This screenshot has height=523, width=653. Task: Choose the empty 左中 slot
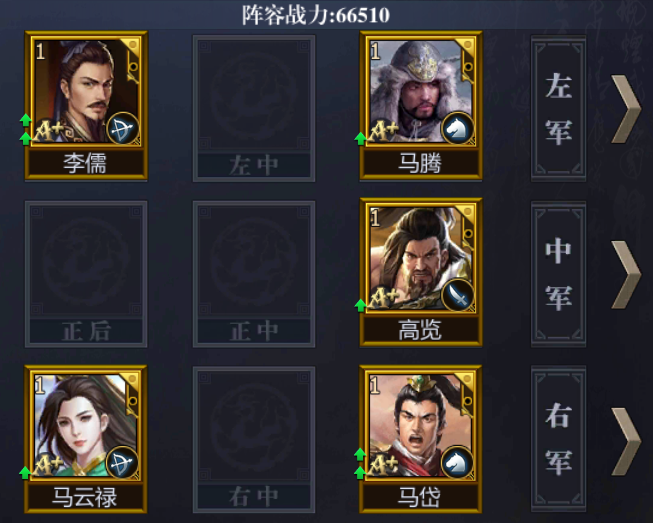[x=254, y=109]
